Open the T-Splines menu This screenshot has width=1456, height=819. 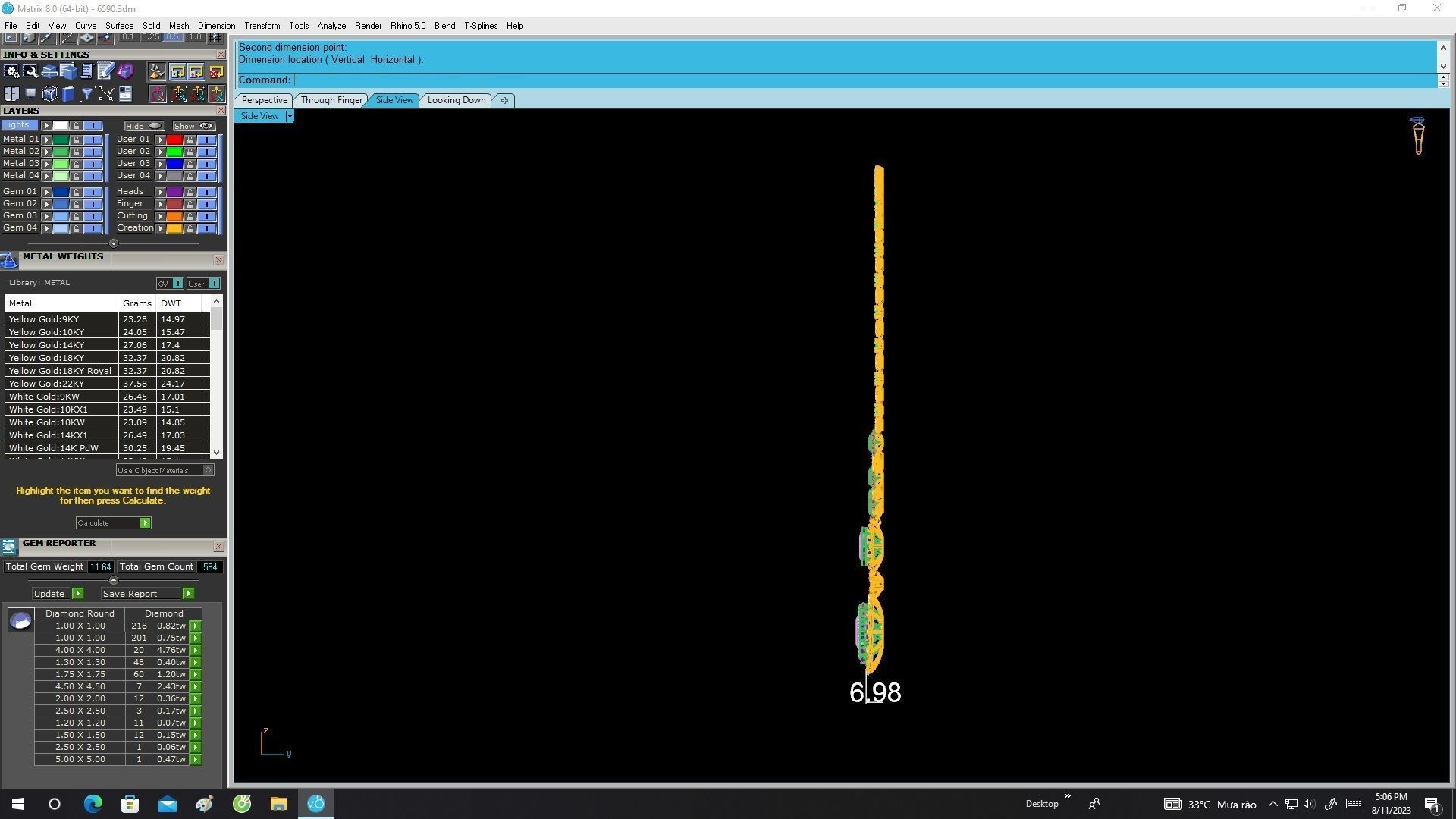[x=481, y=26]
